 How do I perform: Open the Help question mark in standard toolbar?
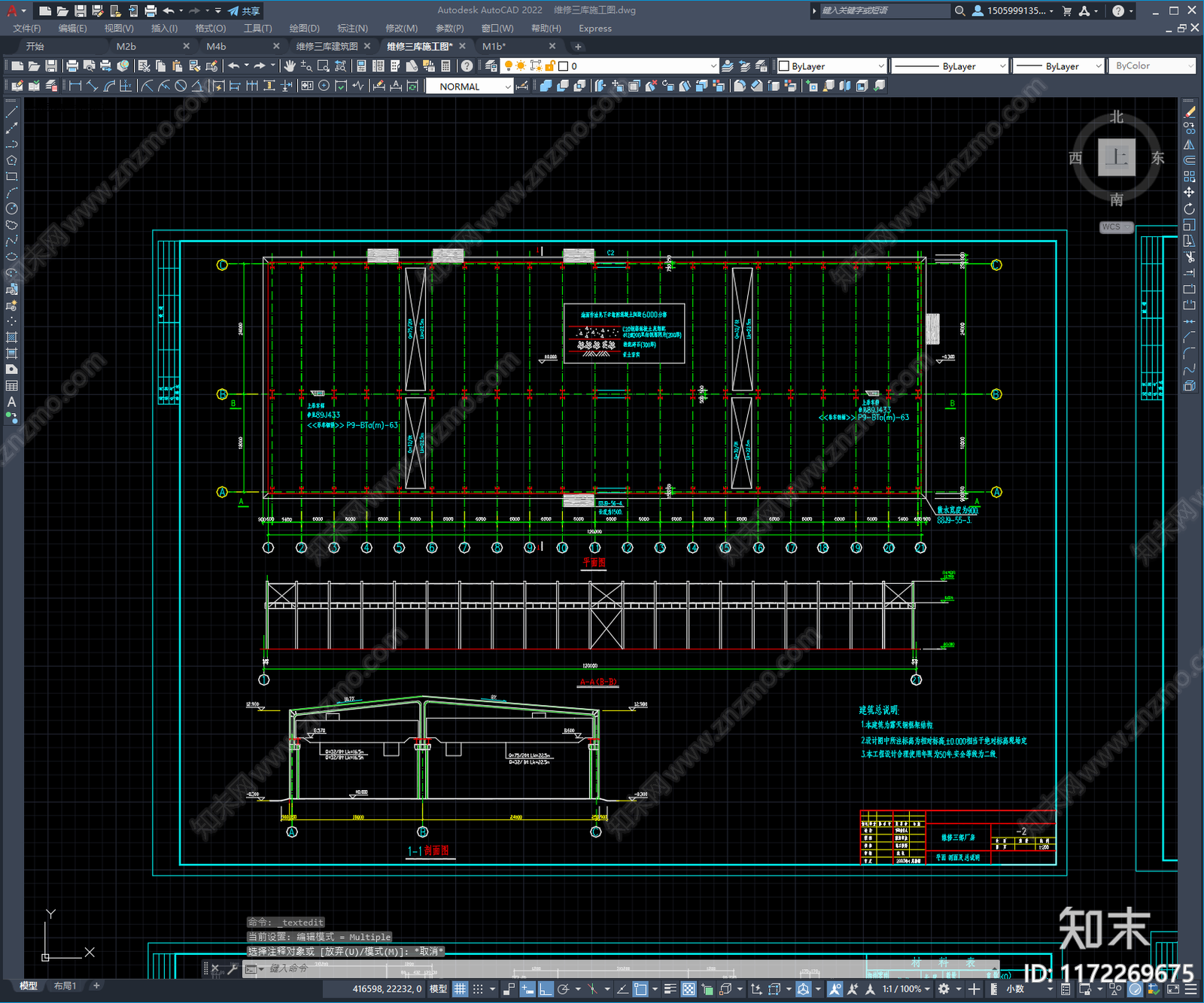coord(467,66)
